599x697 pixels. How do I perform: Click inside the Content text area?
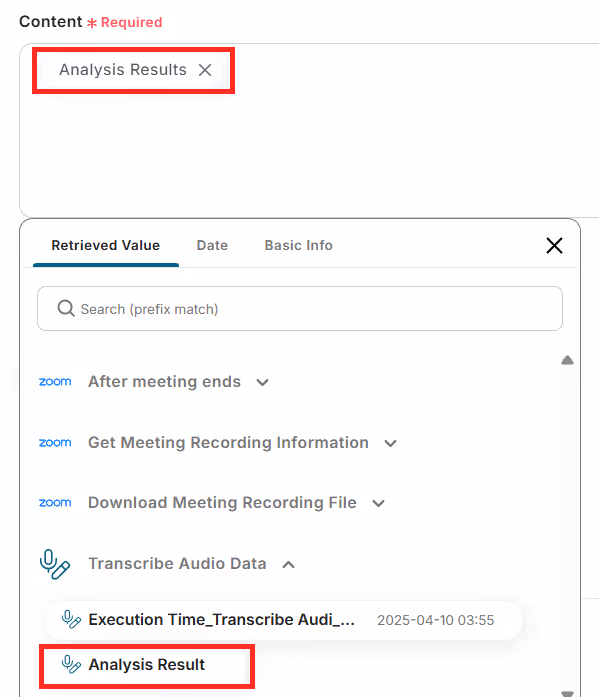309,130
